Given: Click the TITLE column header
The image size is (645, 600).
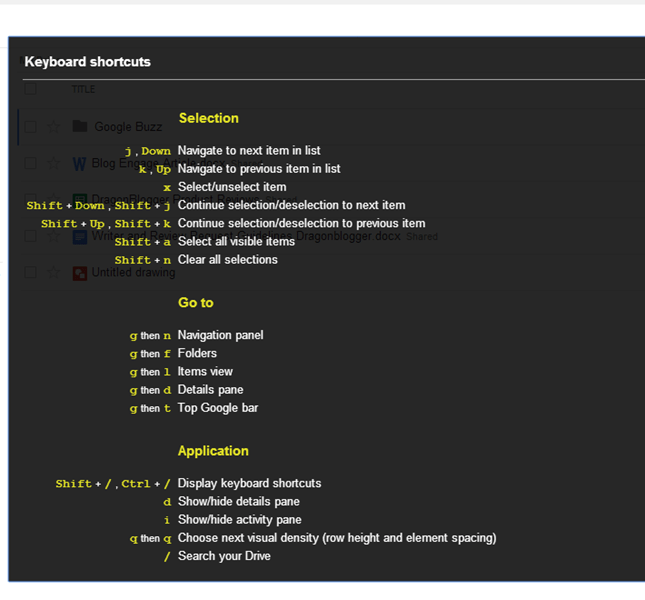Looking at the screenshot, I should pos(83,89).
